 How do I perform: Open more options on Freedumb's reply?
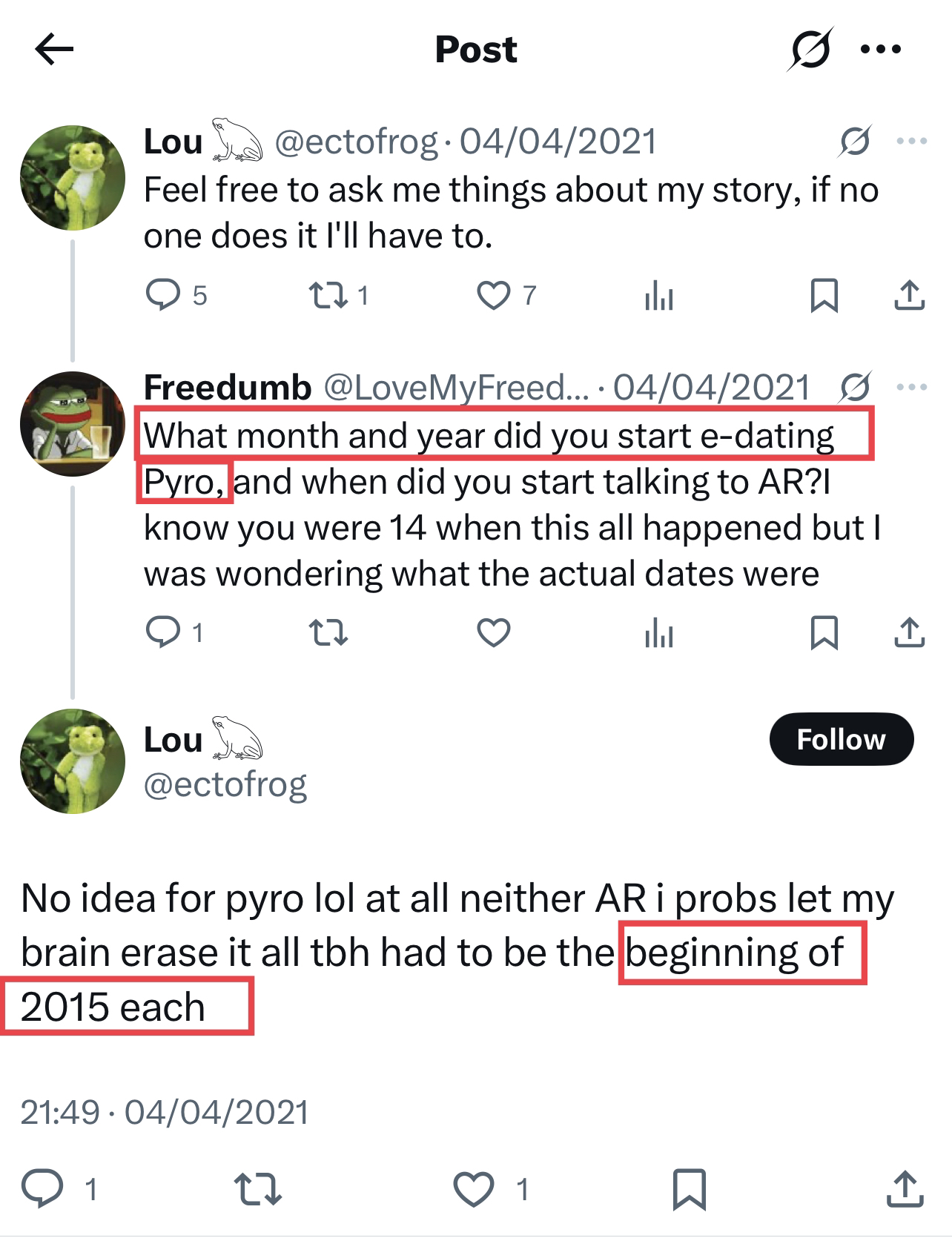[x=911, y=387]
